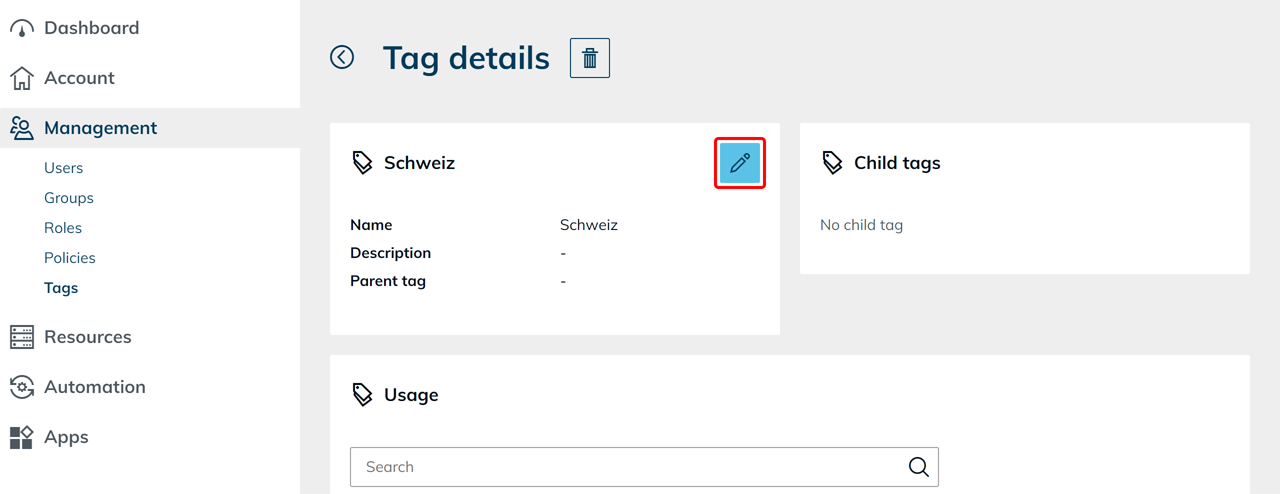The width and height of the screenshot is (1280, 494).
Task: Click the Account house icon
Action: [x=21, y=78]
